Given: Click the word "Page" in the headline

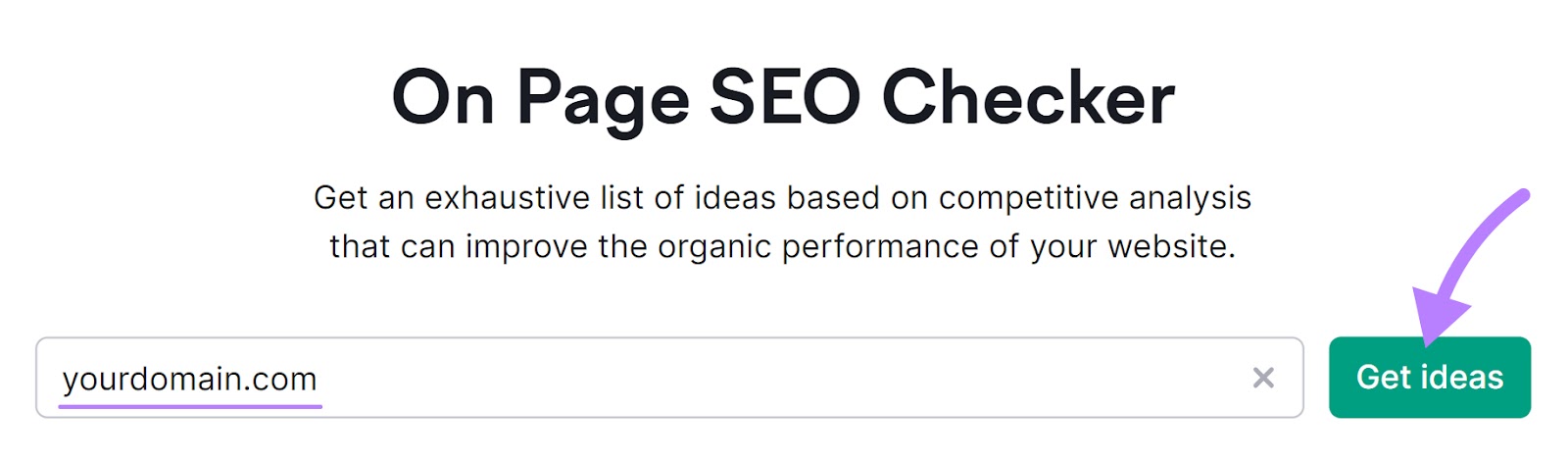Looking at the screenshot, I should (x=603, y=100).
